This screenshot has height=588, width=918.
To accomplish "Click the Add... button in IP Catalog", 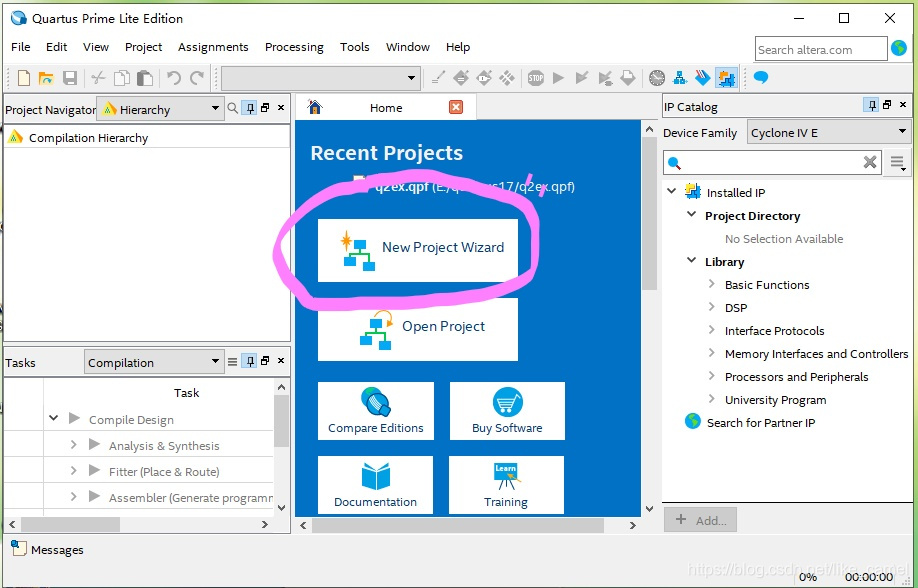I will [700, 519].
